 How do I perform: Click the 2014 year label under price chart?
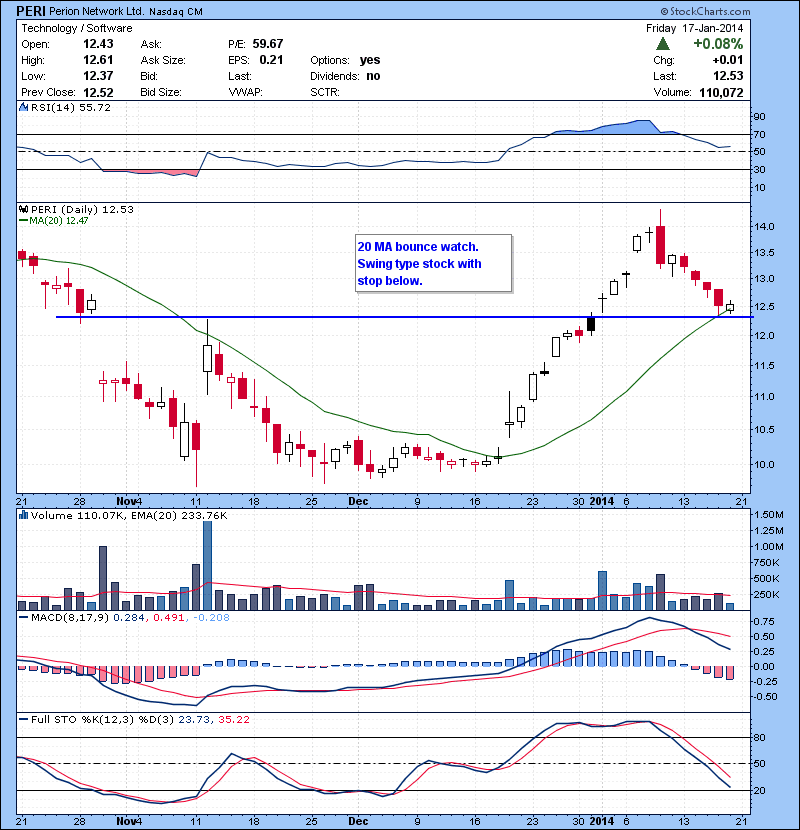click(x=601, y=501)
